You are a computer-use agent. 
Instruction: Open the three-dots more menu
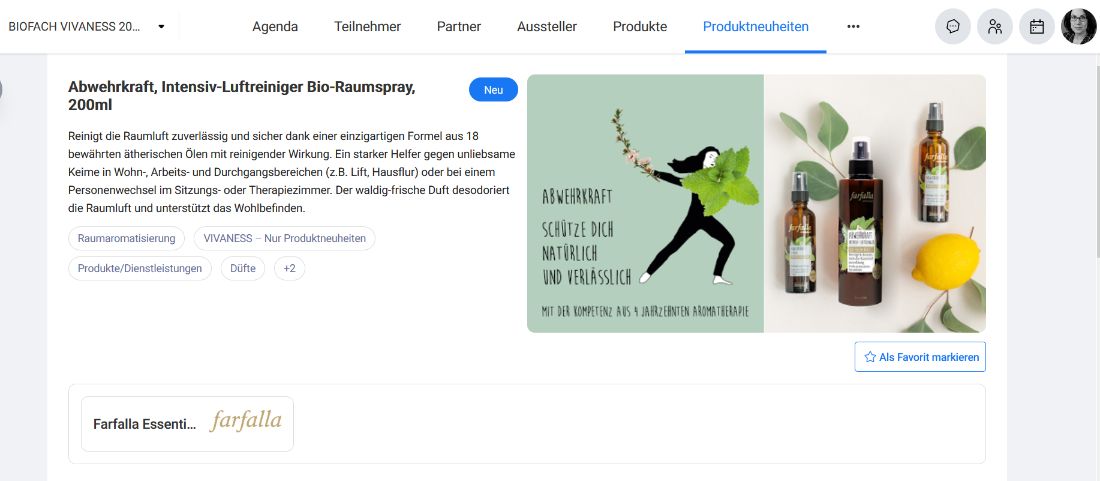[853, 27]
